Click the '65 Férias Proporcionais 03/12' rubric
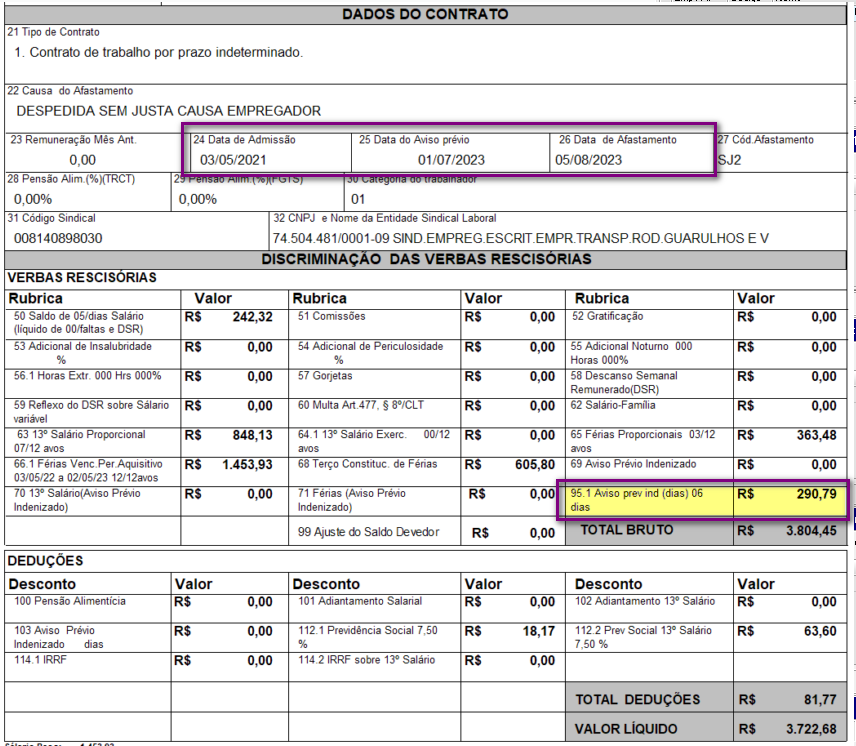 (643, 441)
